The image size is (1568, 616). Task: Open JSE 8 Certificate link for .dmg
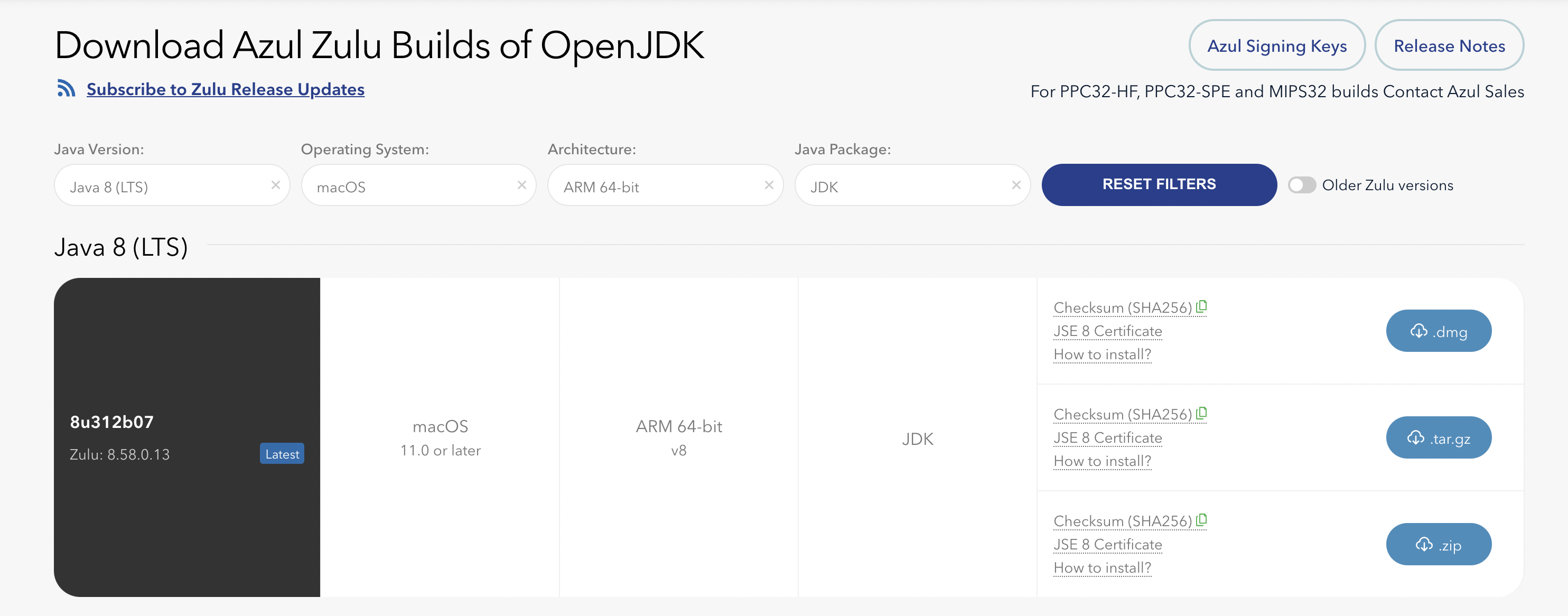1108,331
